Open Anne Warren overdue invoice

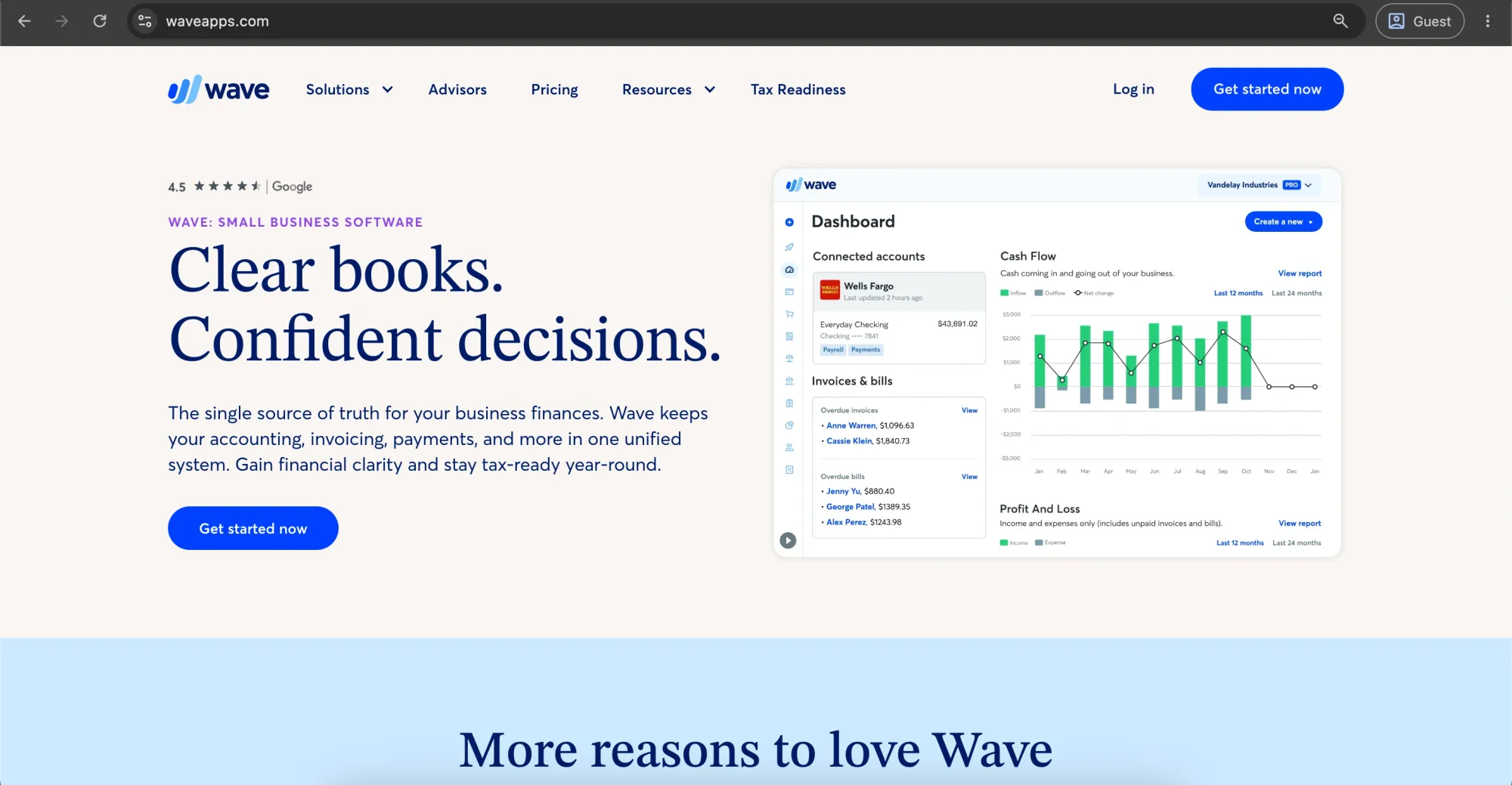pos(850,425)
